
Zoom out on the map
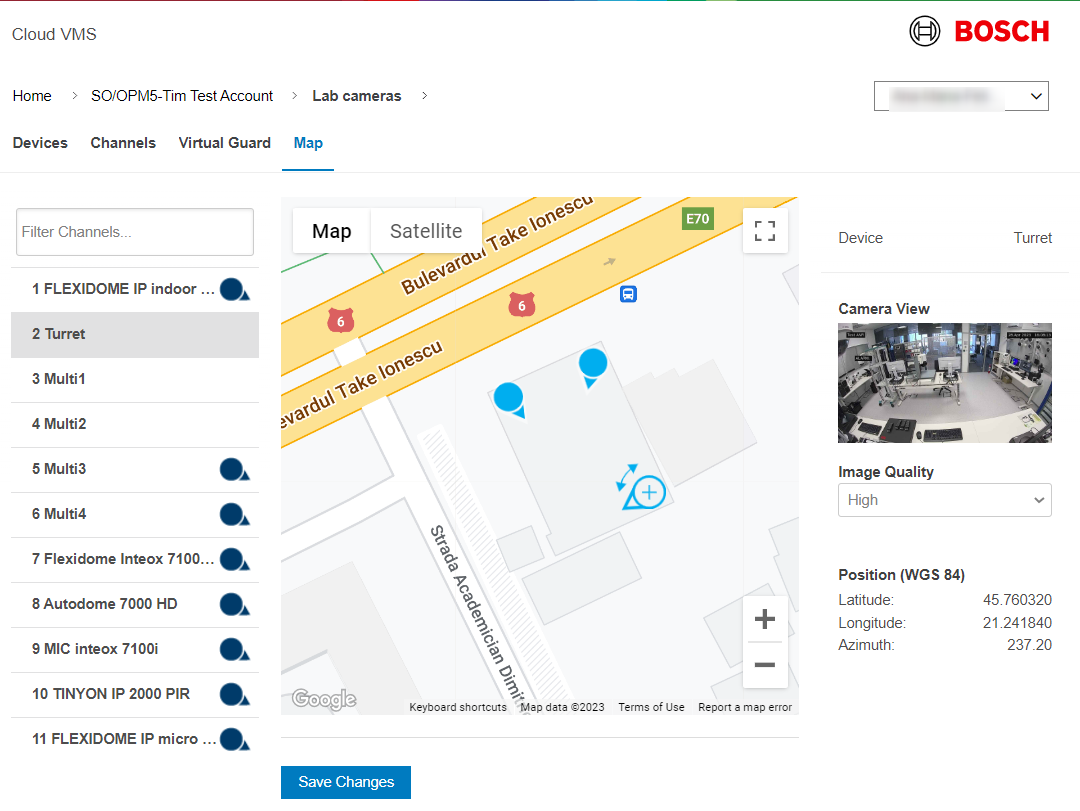[x=765, y=665]
